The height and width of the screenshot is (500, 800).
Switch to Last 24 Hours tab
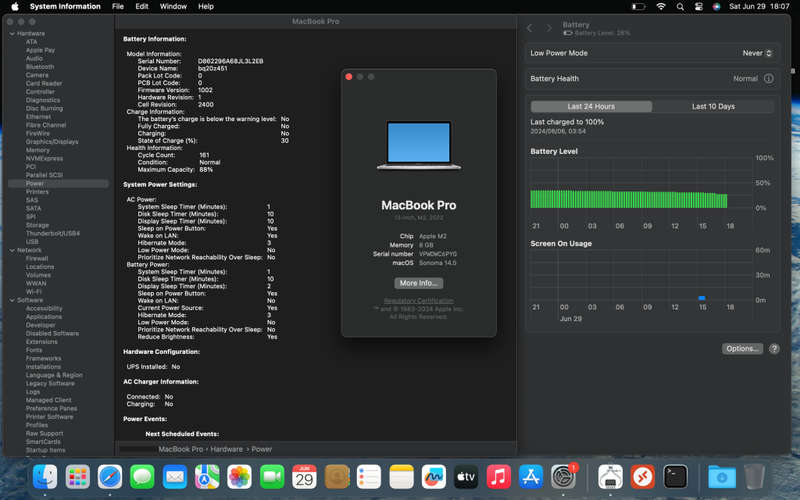pos(591,106)
